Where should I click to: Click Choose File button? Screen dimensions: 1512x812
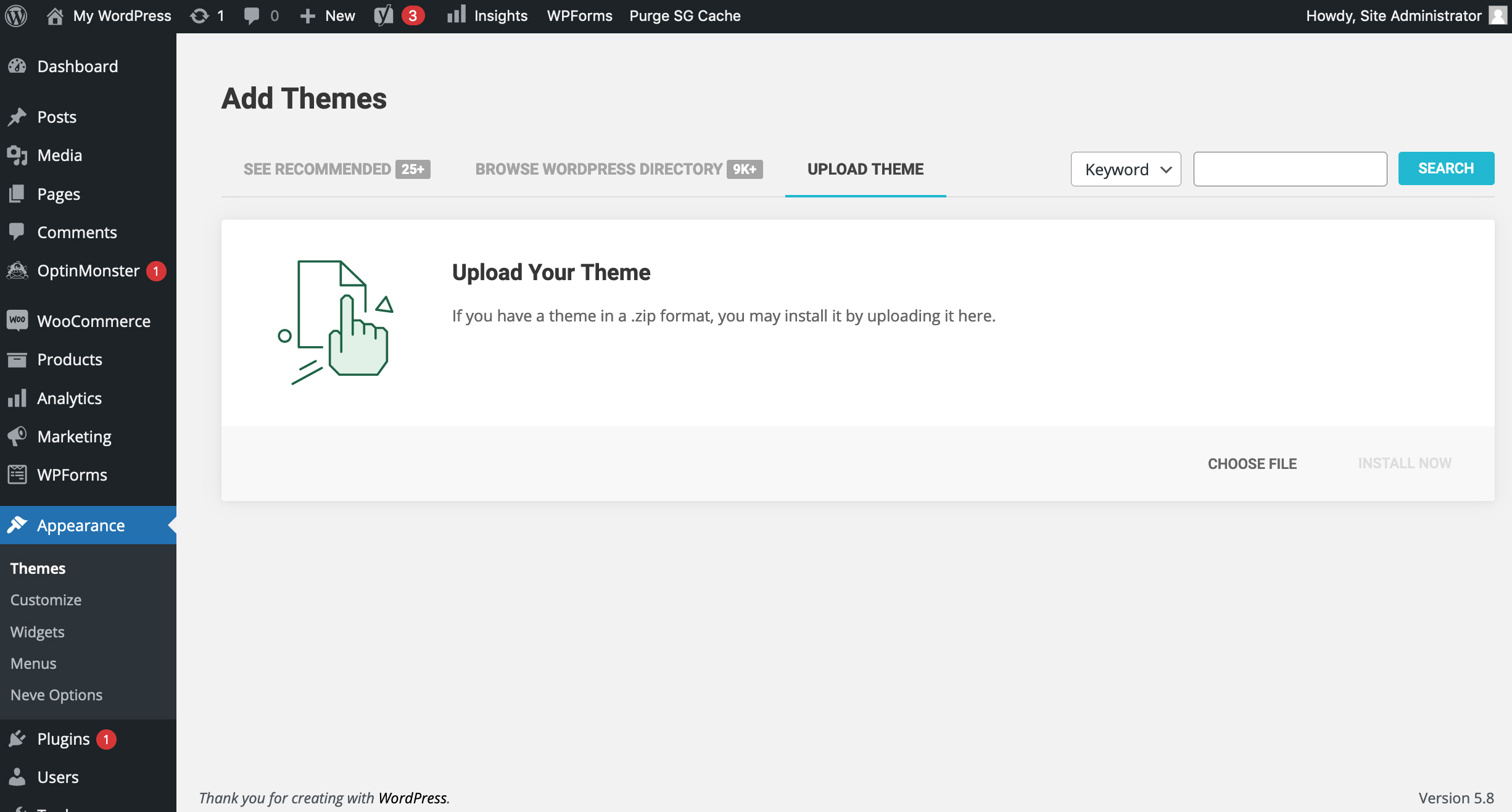[1252, 463]
